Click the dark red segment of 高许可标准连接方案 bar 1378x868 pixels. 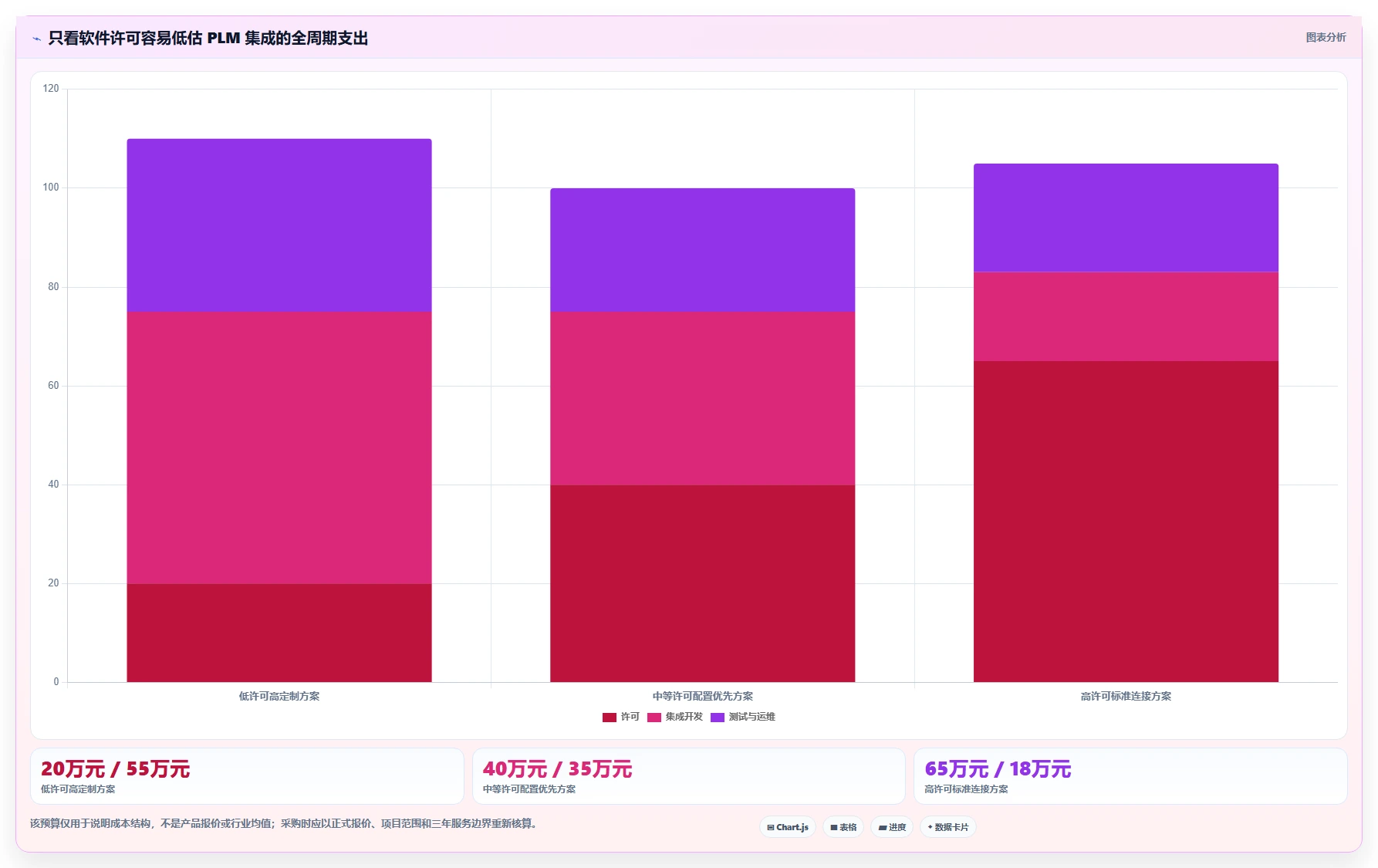click(x=1126, y=522)
